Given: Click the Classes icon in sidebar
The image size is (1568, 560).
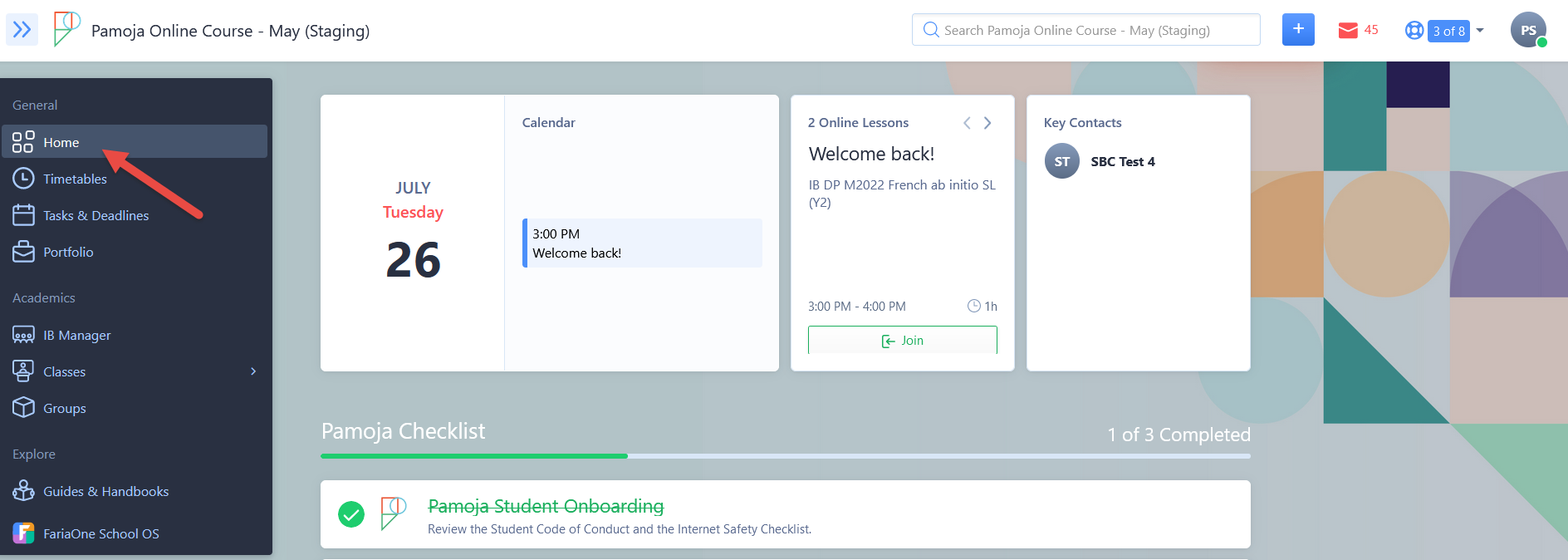Looking at the screenshot, I should (x=23, y=371).
